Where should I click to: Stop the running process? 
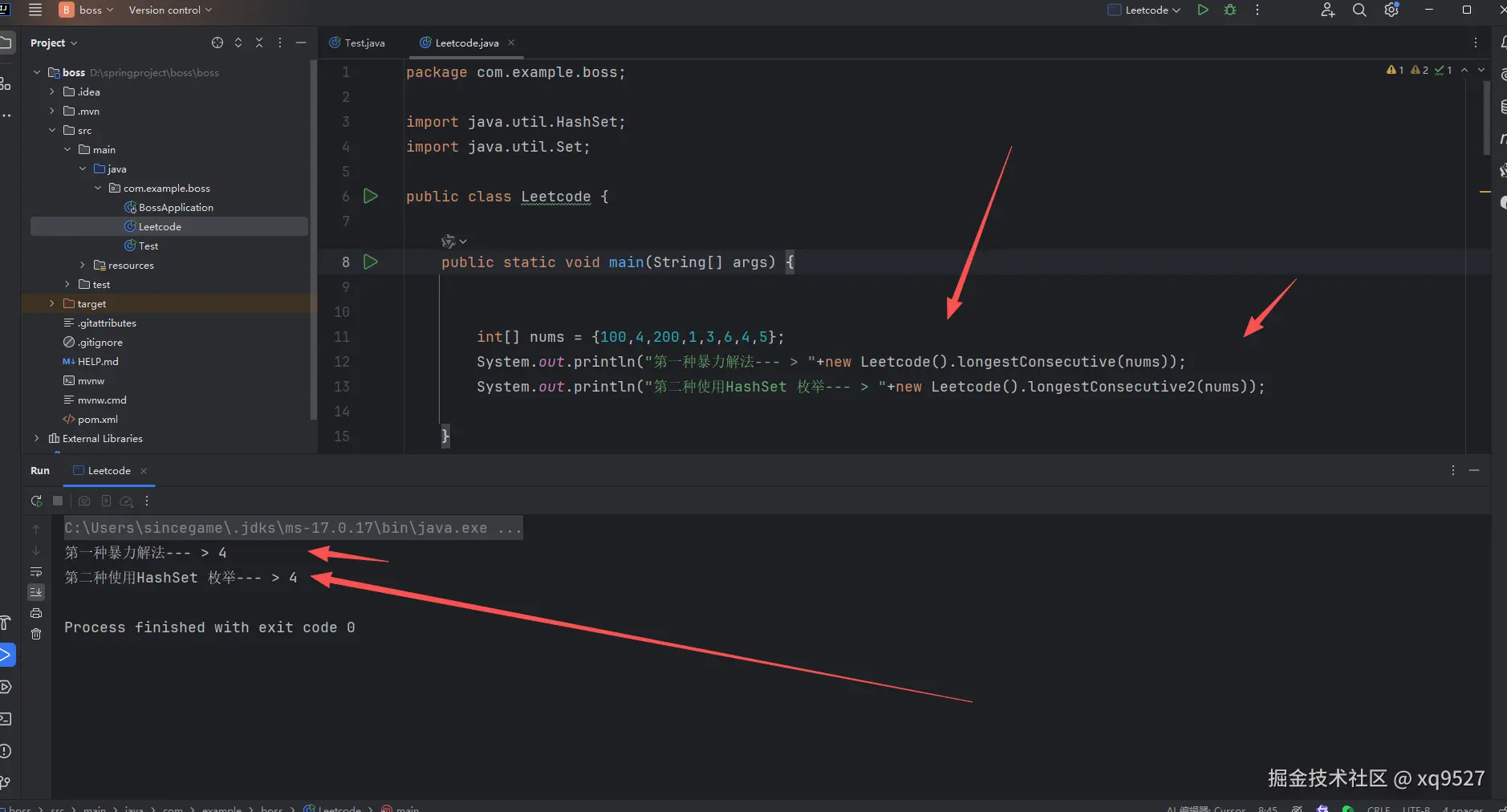pyautogui.click(x=58, y=501)
